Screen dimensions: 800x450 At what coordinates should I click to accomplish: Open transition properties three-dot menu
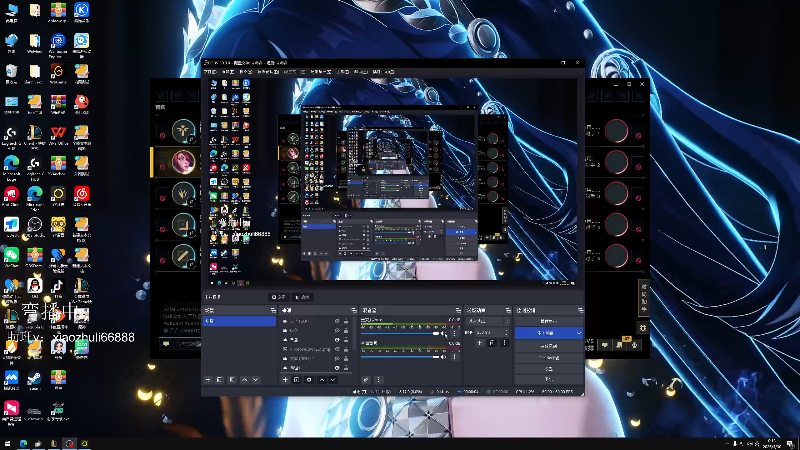click(504, 343)
